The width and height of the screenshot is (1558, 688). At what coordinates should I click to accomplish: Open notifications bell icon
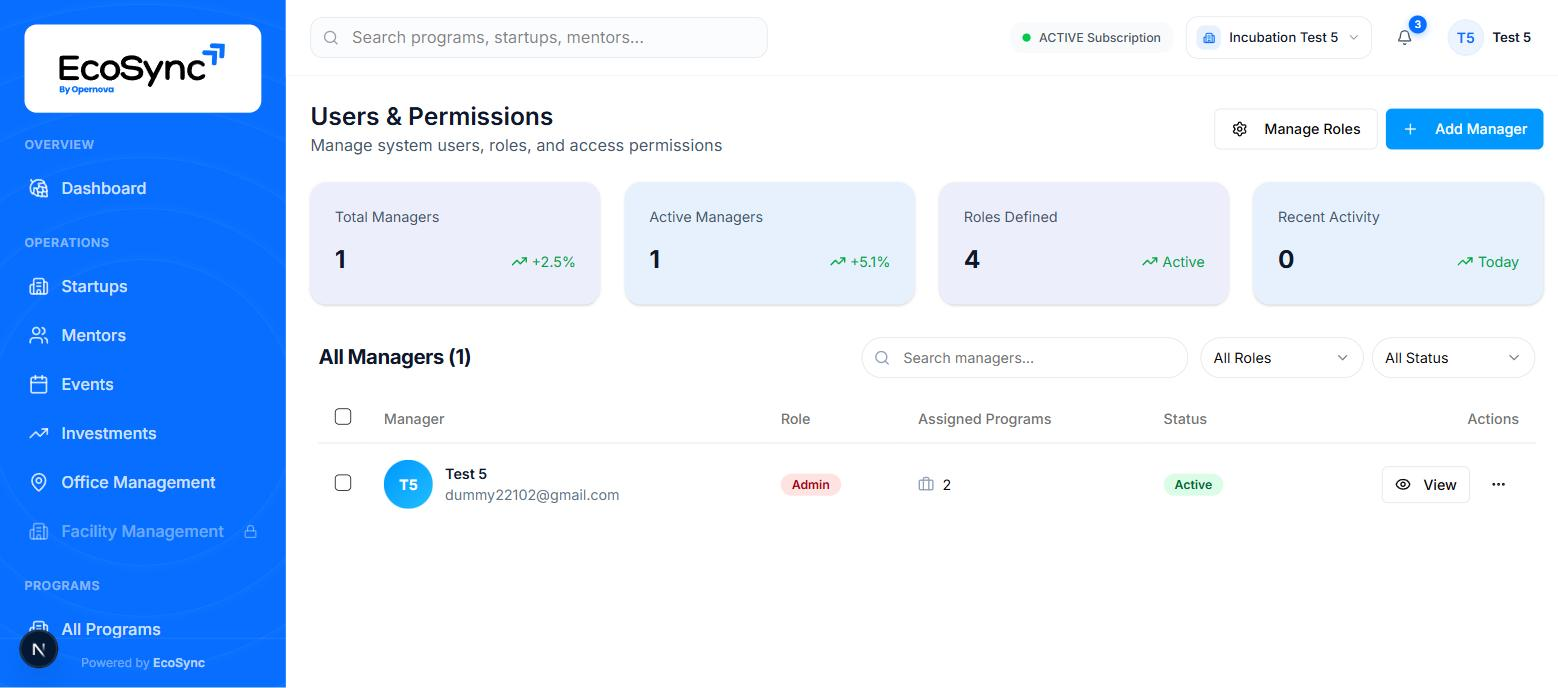1405,38
